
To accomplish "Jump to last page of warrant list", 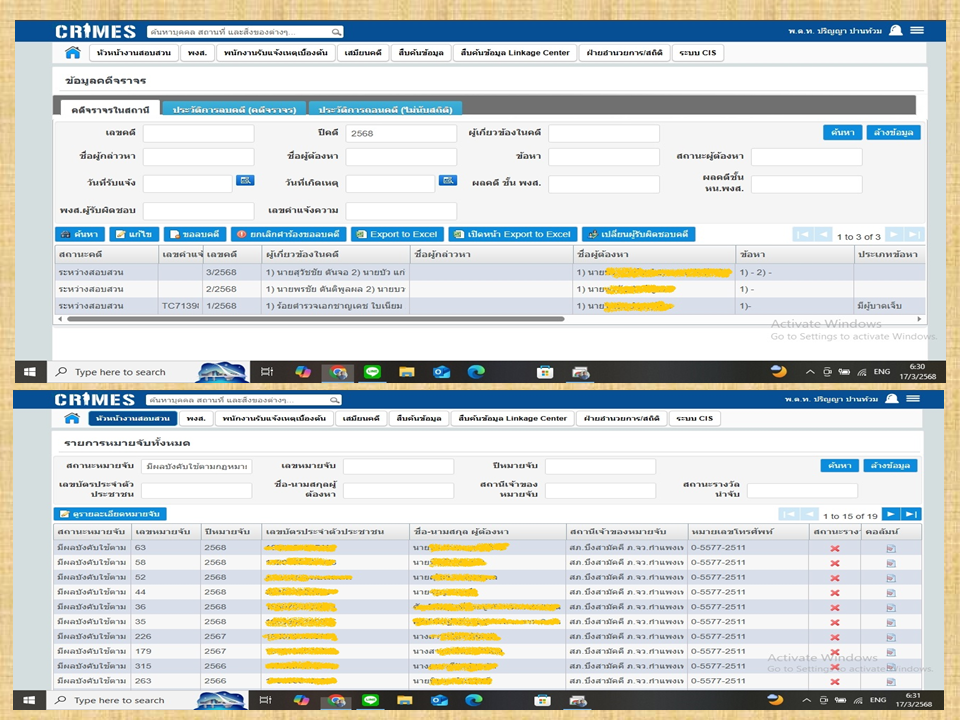I will 910,514.
